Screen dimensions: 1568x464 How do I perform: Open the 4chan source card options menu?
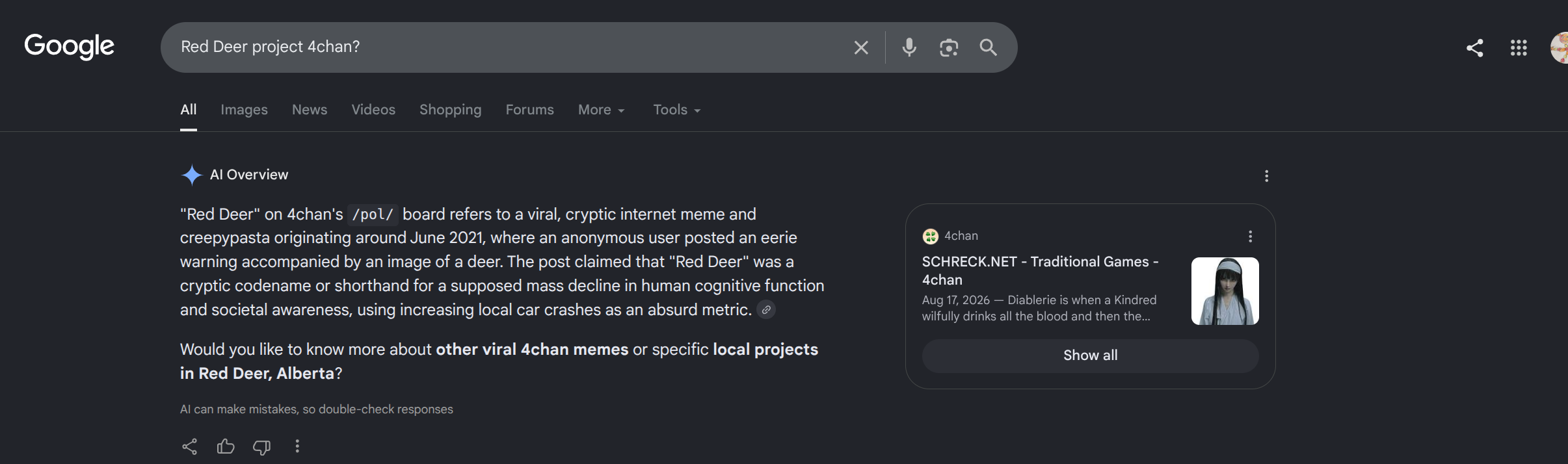coord(1250,237)
